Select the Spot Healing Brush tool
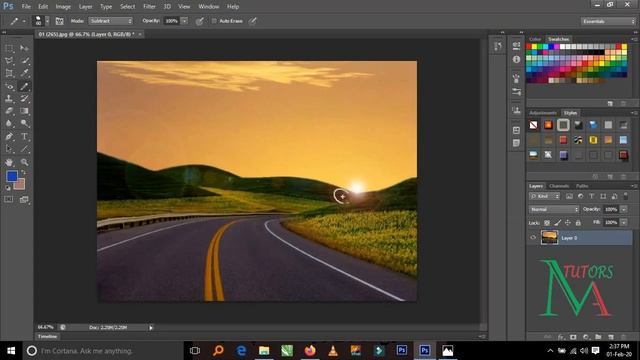 (x=9, y=87)
